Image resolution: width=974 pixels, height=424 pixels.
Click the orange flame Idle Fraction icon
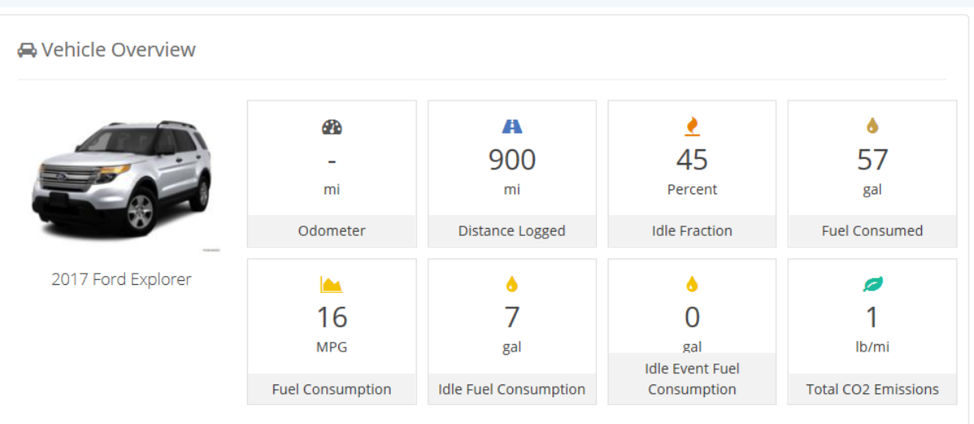click(692, 126)
